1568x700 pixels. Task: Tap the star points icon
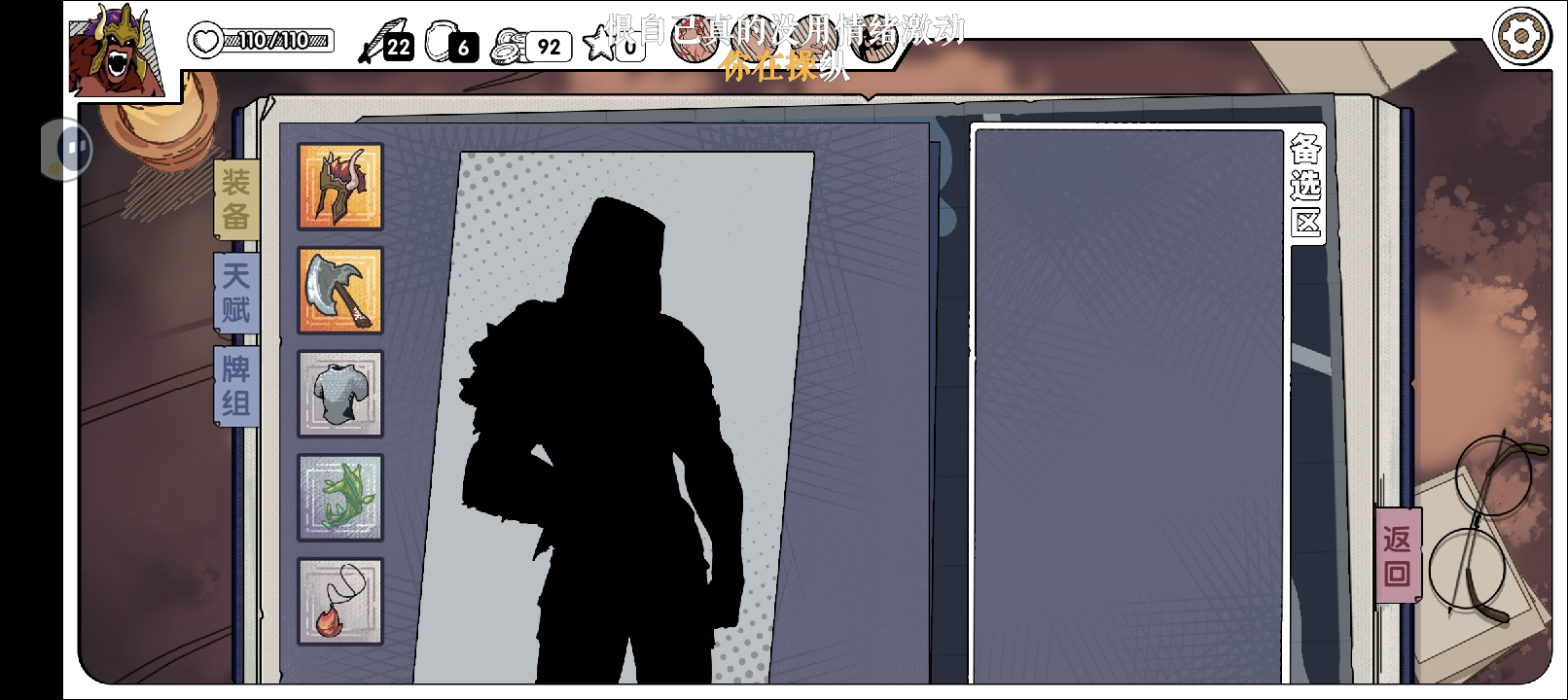(x=597, y=43)
